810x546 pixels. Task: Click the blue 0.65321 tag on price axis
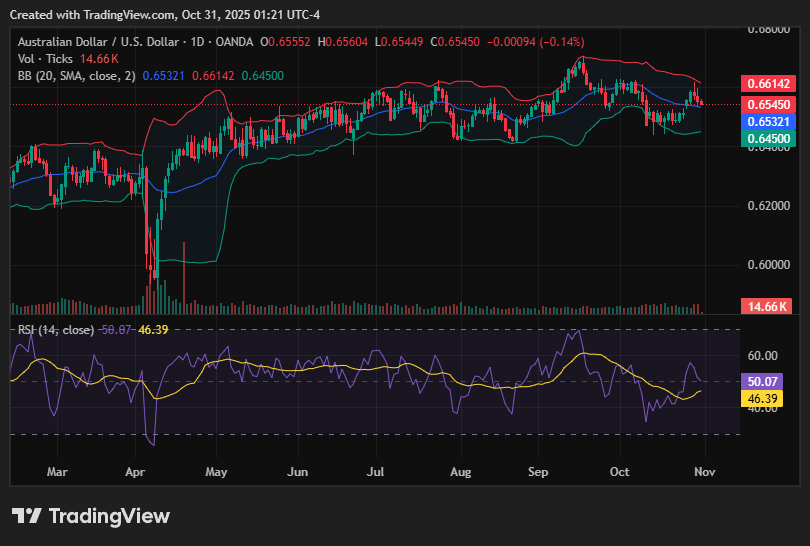click(766, 120)
